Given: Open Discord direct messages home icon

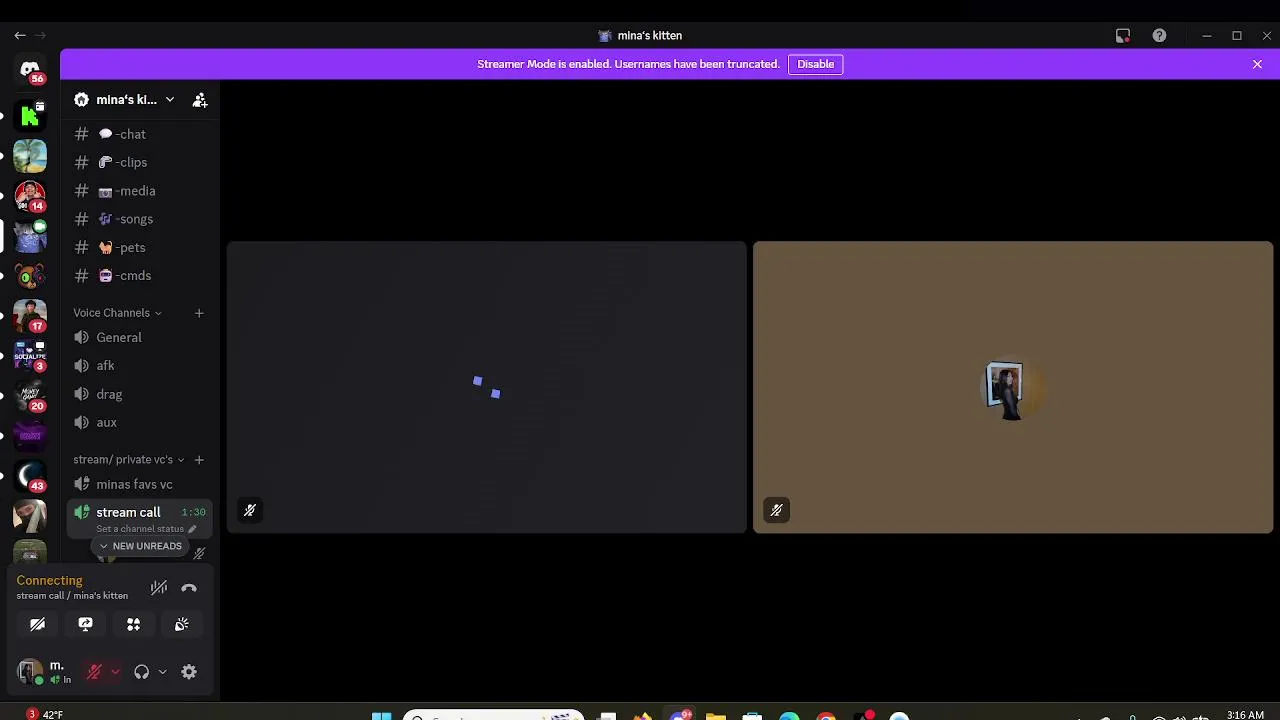Looking at the screenshot, I should (30, 69).
